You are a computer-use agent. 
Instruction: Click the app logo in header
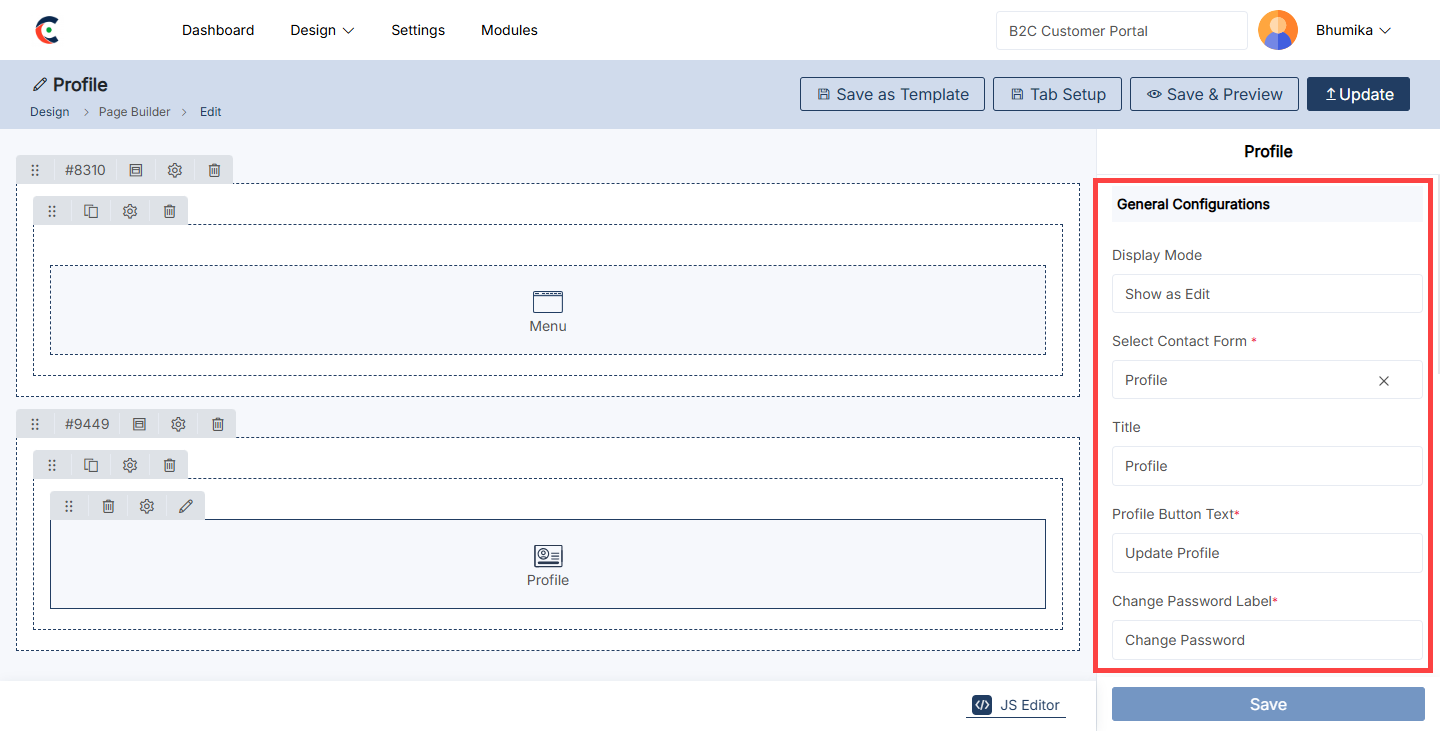point(47,30)
